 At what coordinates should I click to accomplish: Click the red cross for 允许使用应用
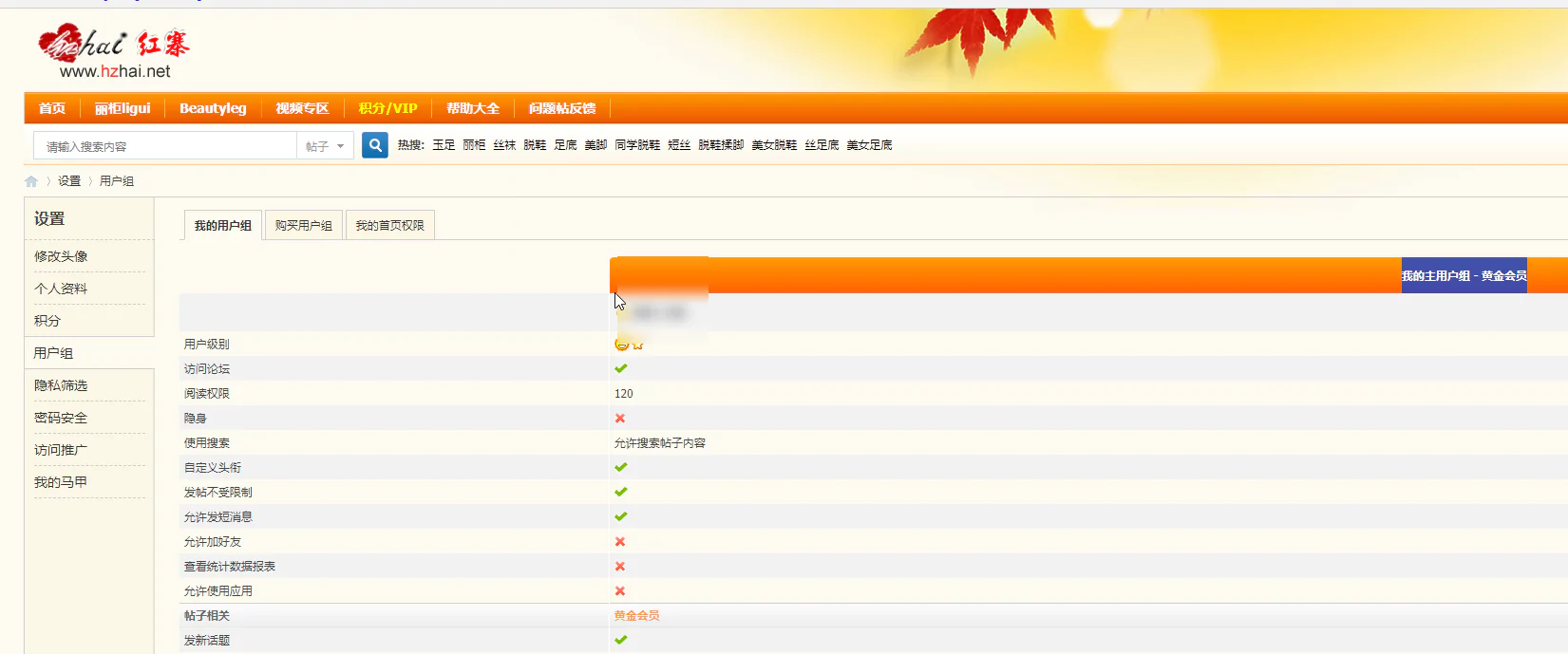pyautogui.click(x=620, y=590)
